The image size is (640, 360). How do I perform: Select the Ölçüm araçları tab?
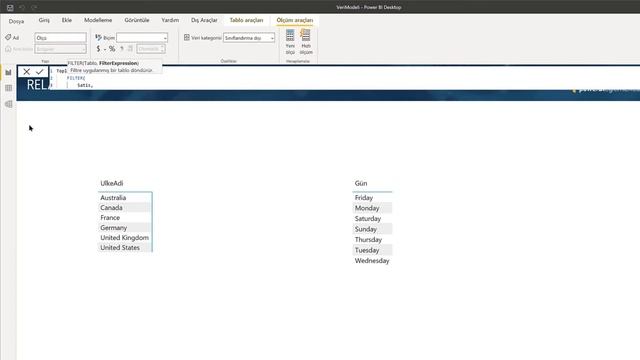click(295, 20)
